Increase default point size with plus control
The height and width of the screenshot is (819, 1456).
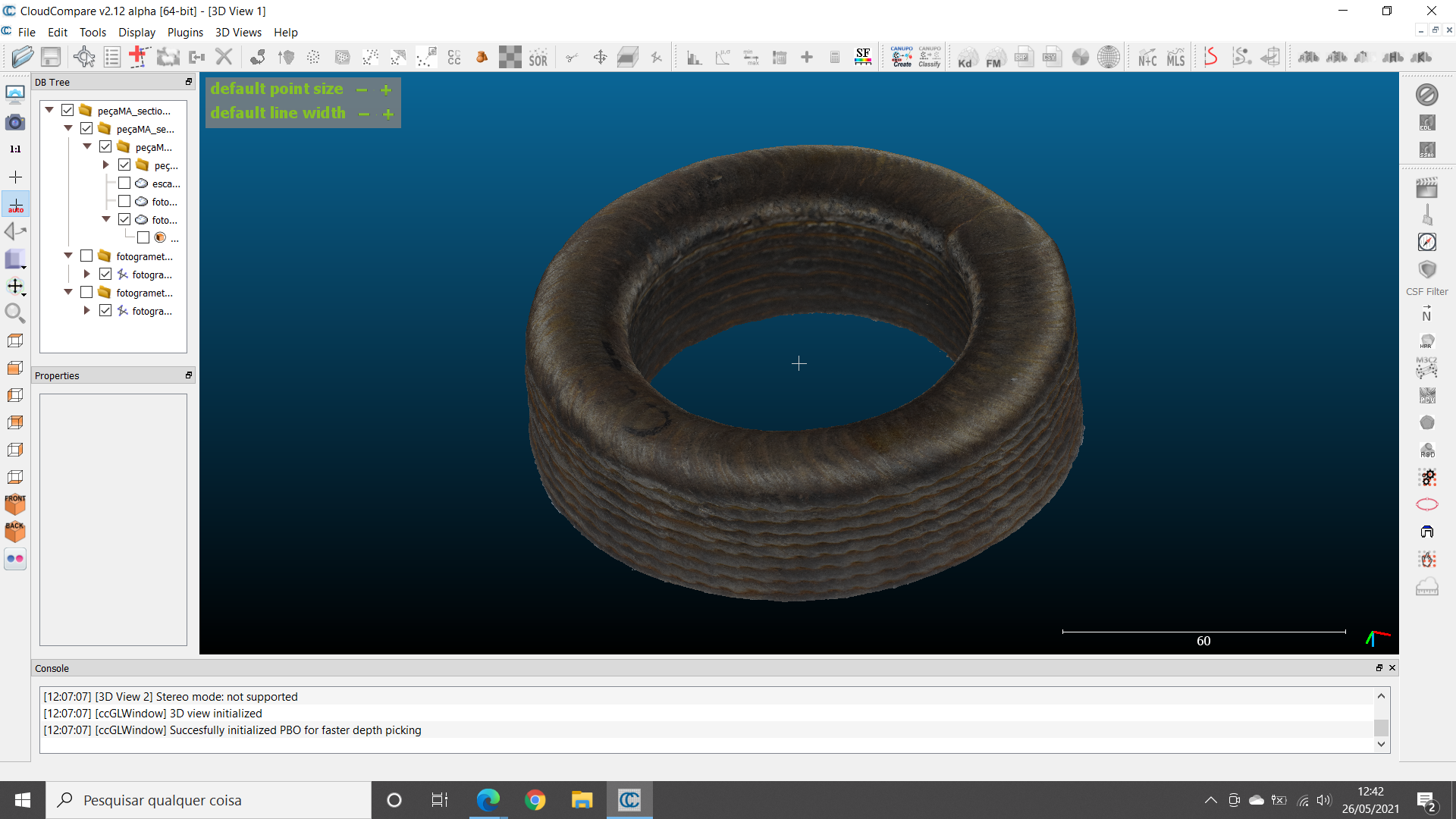pyautogui.click(x=386, y=89)
